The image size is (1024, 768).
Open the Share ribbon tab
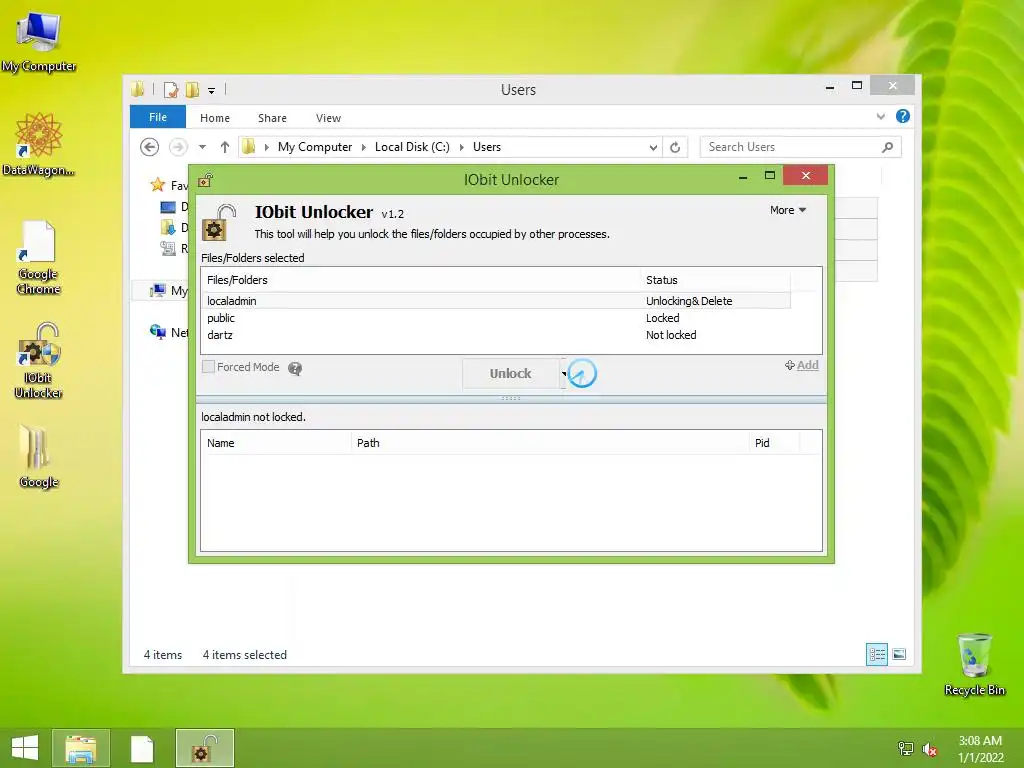pyautogui.click(x=272, y=118)
